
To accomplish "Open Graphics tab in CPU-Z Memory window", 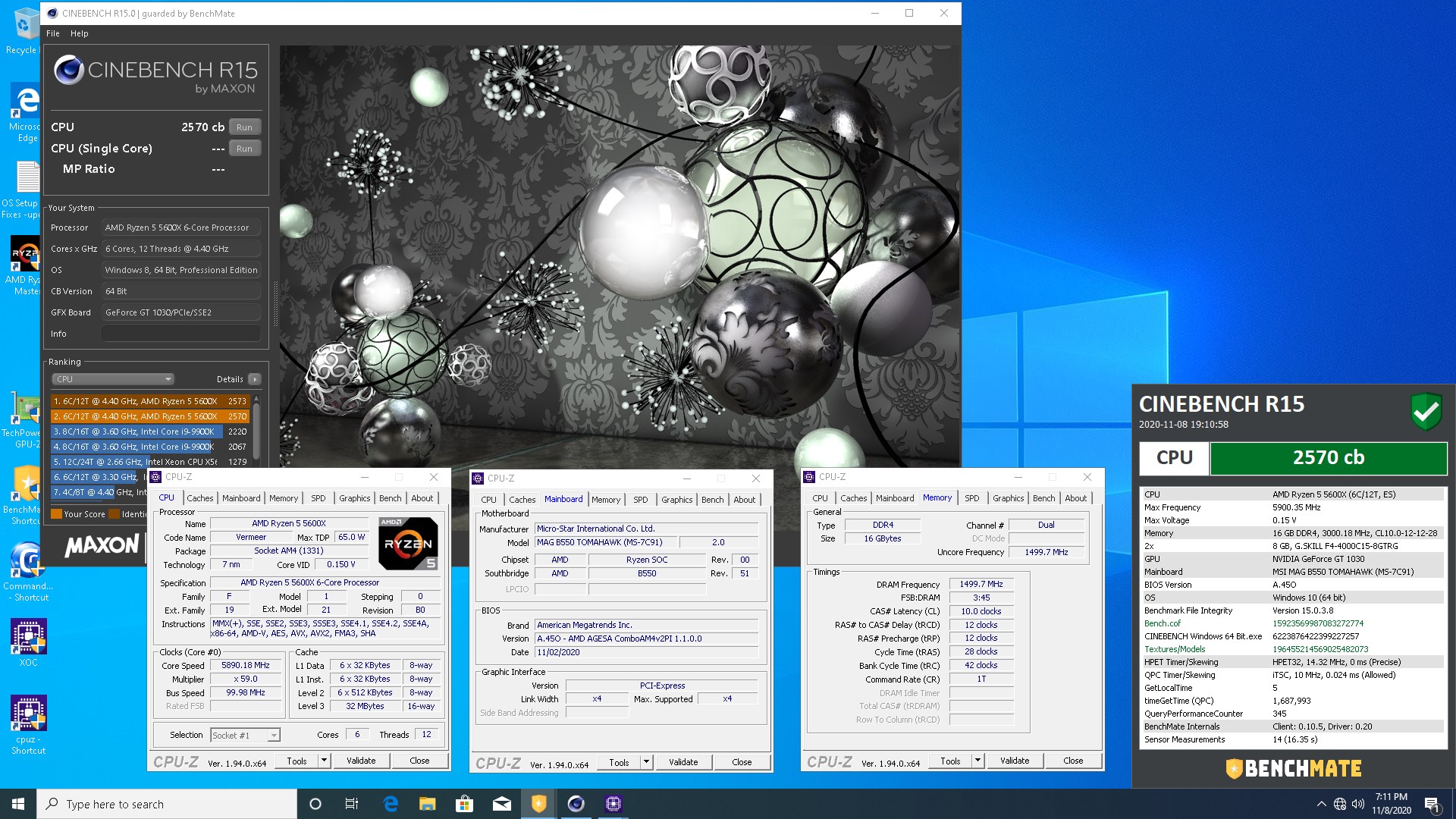I will 1008,498.
